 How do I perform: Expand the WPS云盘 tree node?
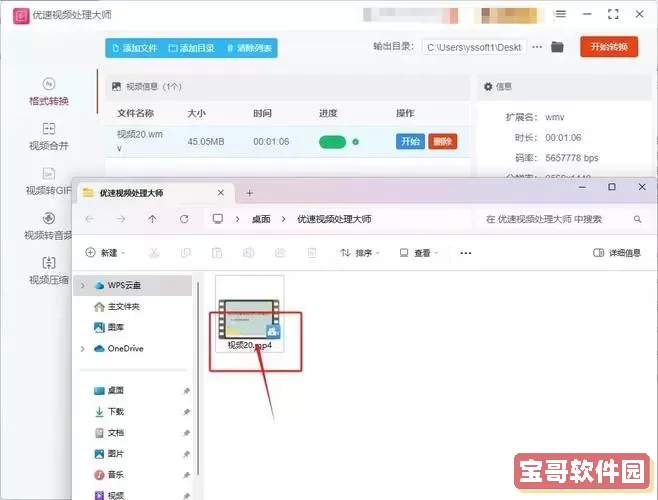click(x=83, y=285)
